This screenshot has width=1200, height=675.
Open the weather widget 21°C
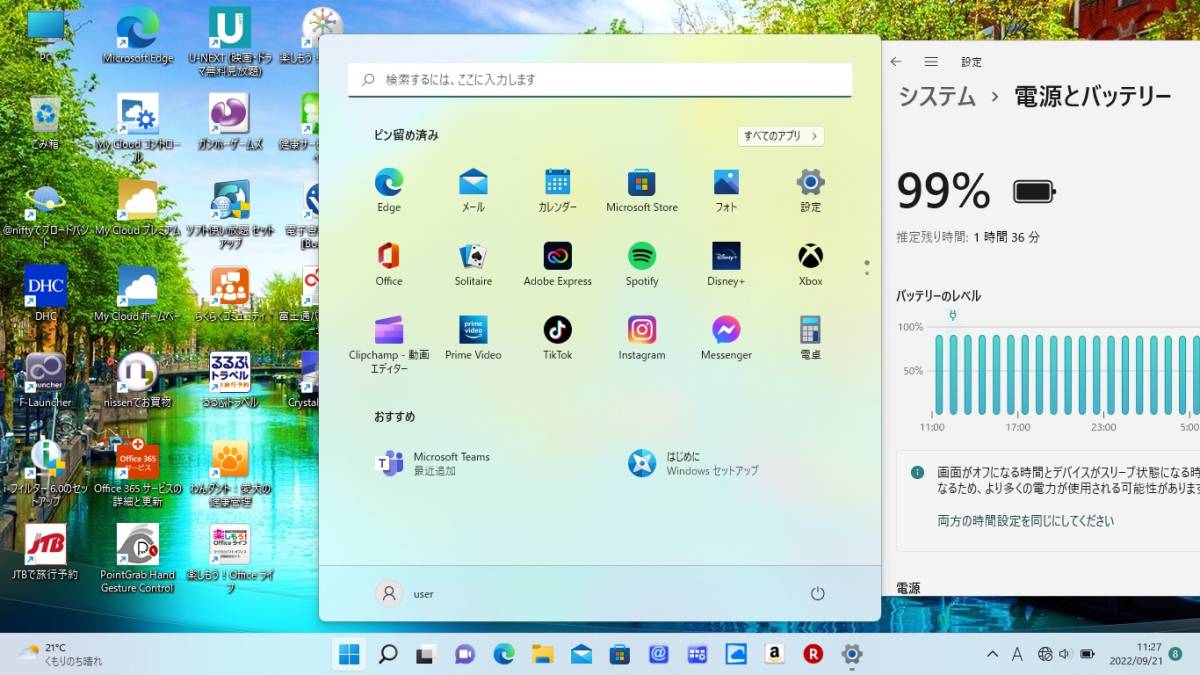60,654
